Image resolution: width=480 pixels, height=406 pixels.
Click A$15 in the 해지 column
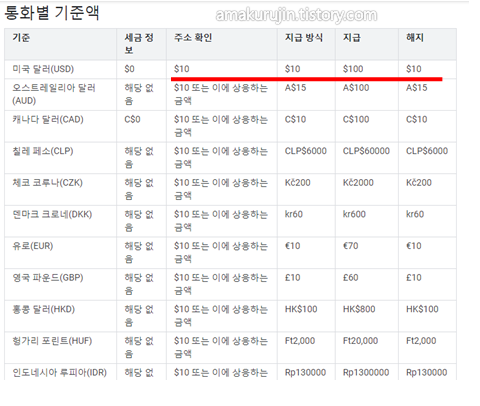click(x=417, y=88)
